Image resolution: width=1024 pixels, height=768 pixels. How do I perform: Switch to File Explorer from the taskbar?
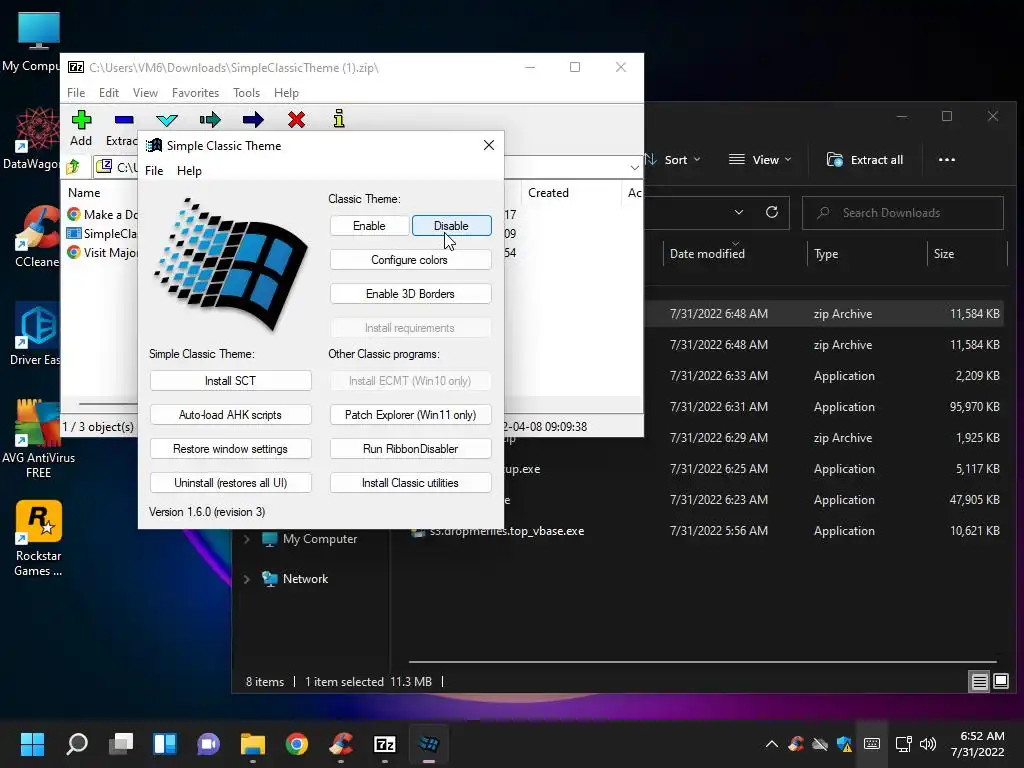253,744
